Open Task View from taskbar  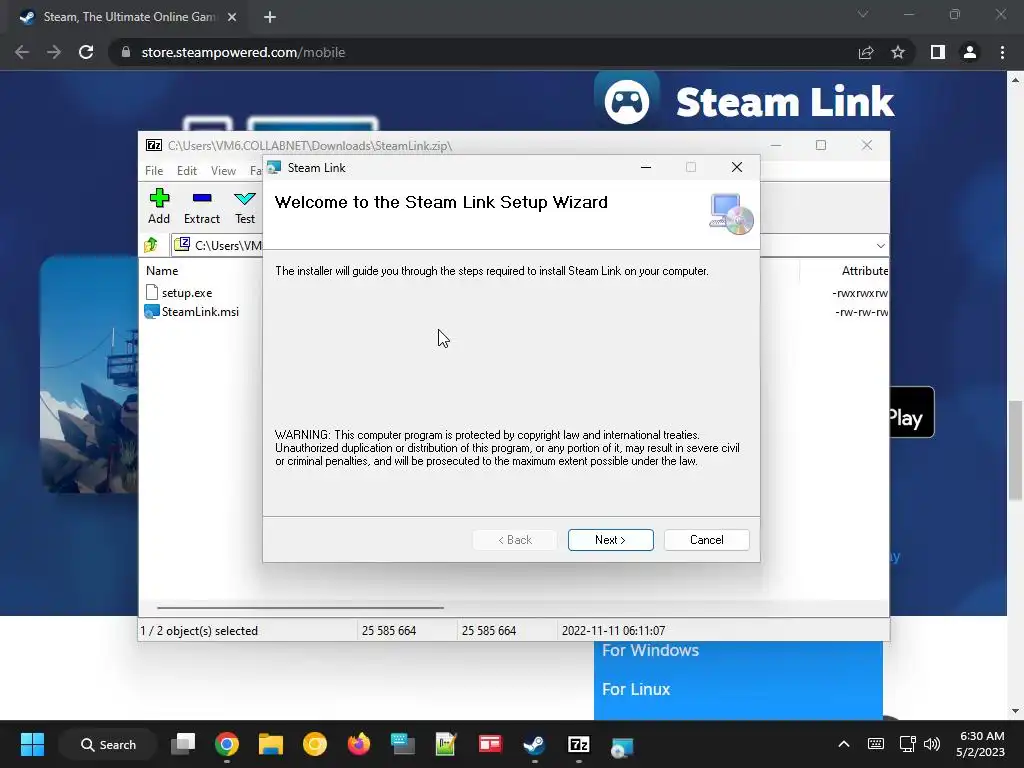183,744
